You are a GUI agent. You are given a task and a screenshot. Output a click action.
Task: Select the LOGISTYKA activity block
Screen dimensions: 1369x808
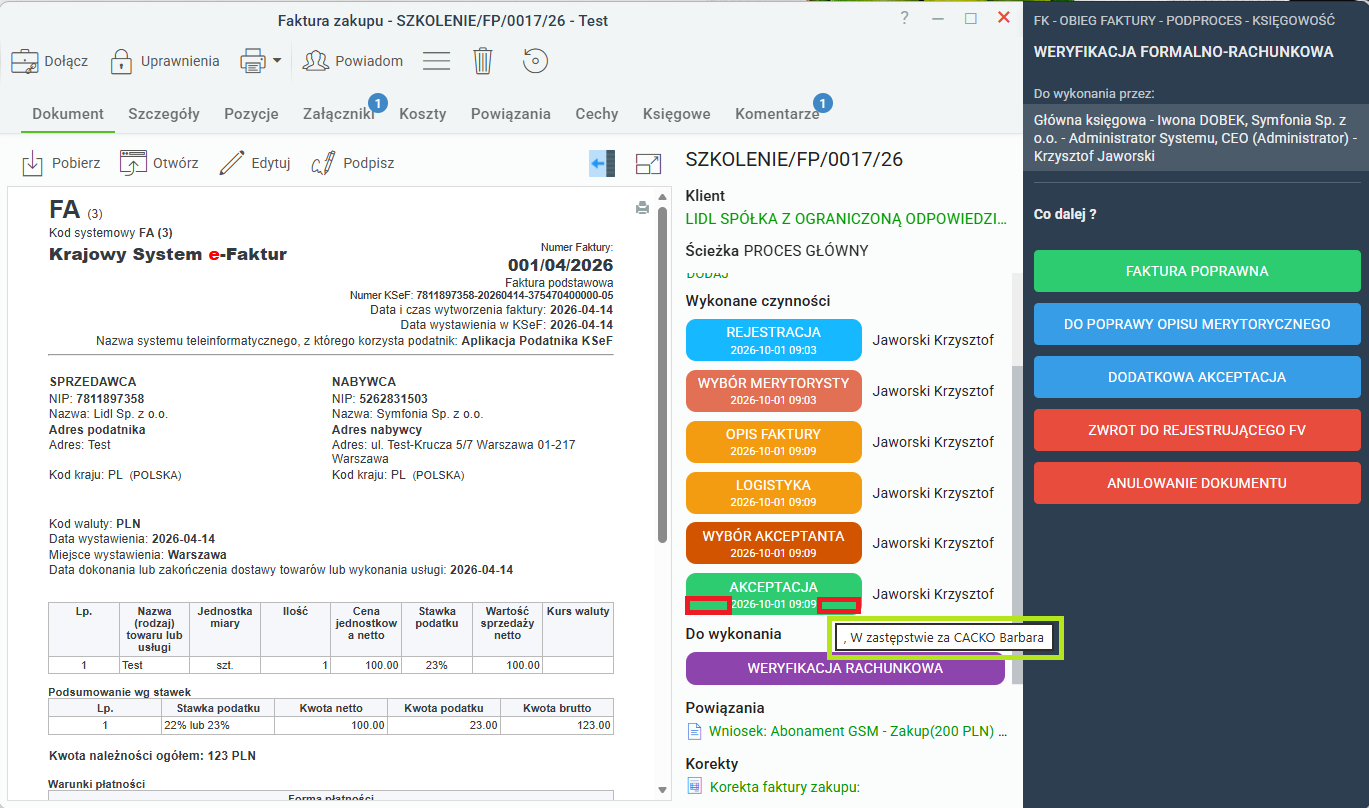click(774, 493)
